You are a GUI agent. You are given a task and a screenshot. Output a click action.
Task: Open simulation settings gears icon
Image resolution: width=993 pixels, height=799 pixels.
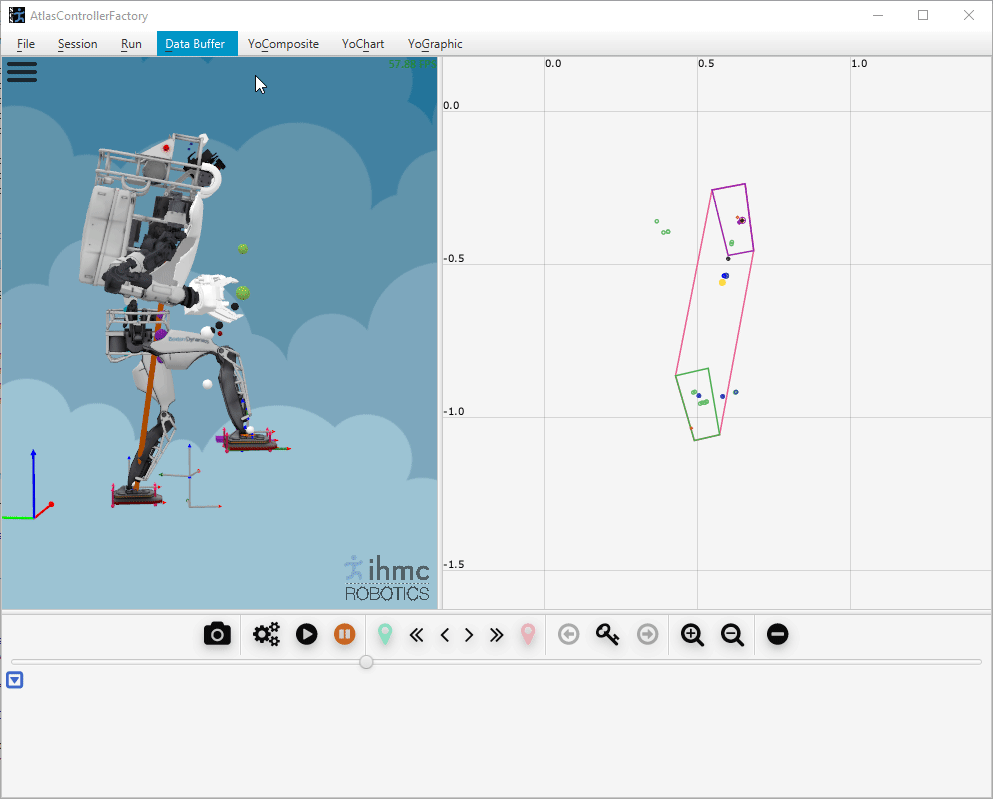tap(266, 634)
